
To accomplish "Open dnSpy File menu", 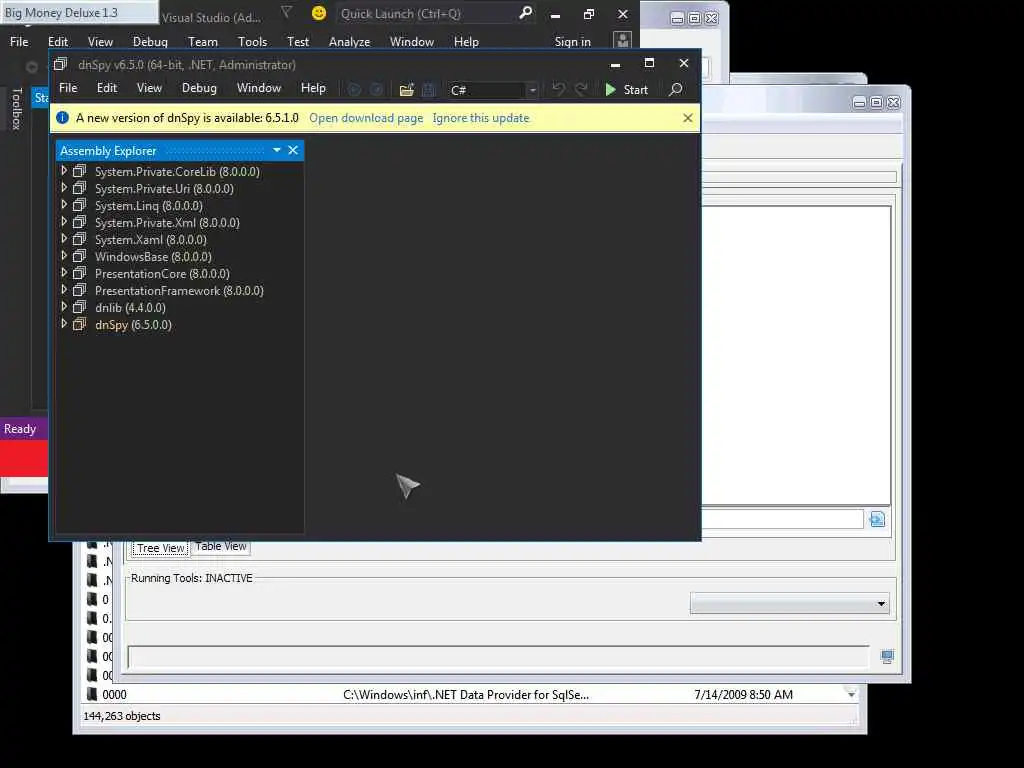I will pyautogui.click(x=68, y=88).
